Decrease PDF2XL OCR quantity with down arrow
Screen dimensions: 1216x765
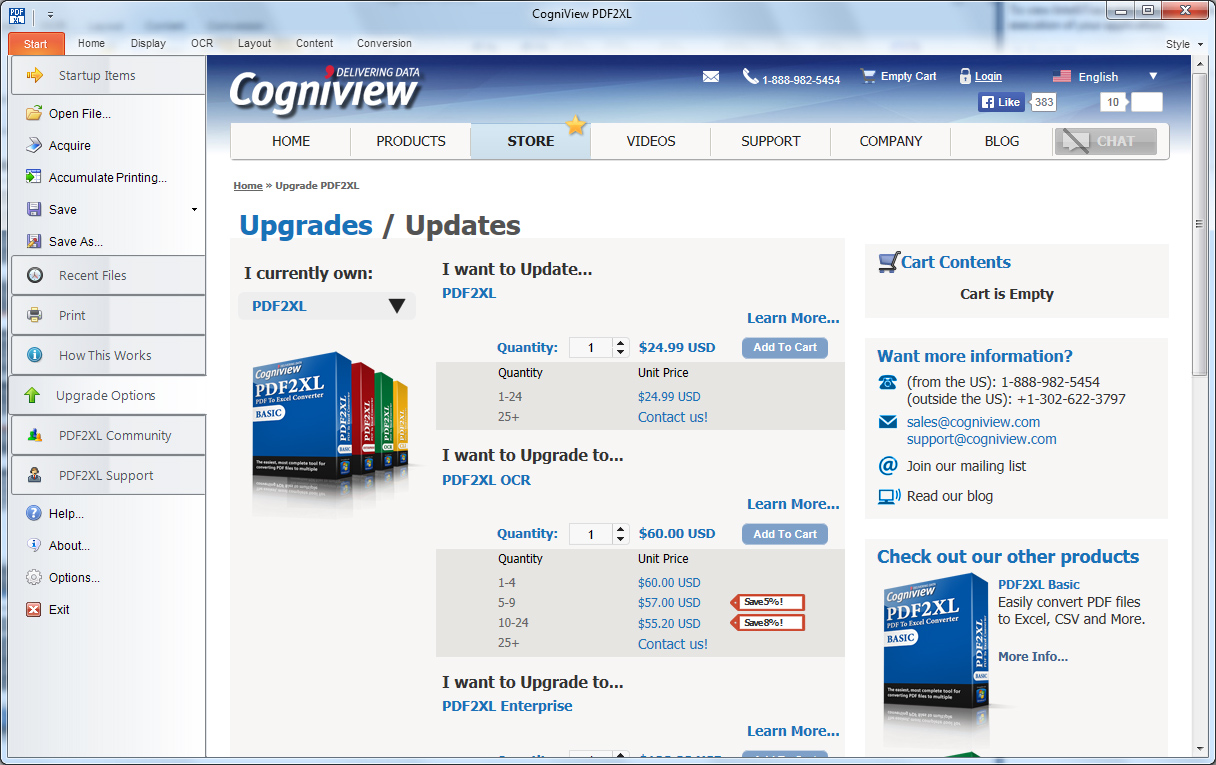tap(620, 539)
